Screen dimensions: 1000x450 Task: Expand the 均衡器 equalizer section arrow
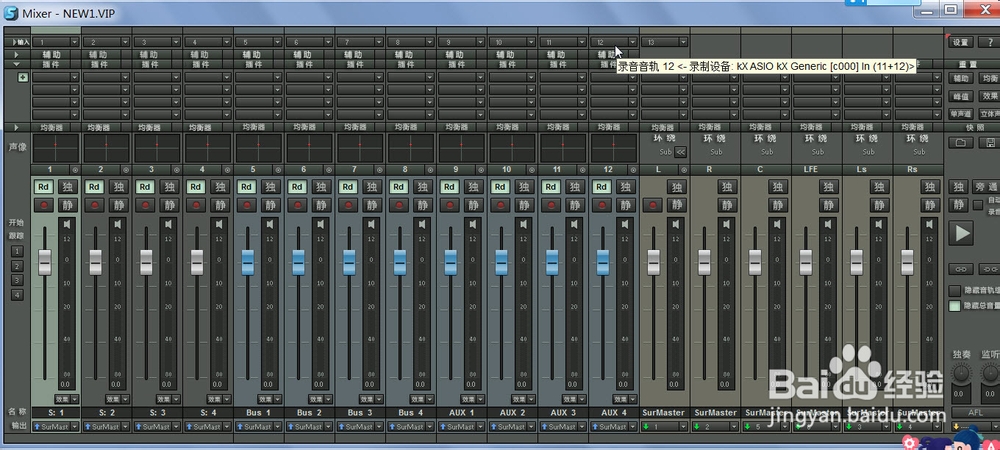pyautogui.click(x=17, y=127)
